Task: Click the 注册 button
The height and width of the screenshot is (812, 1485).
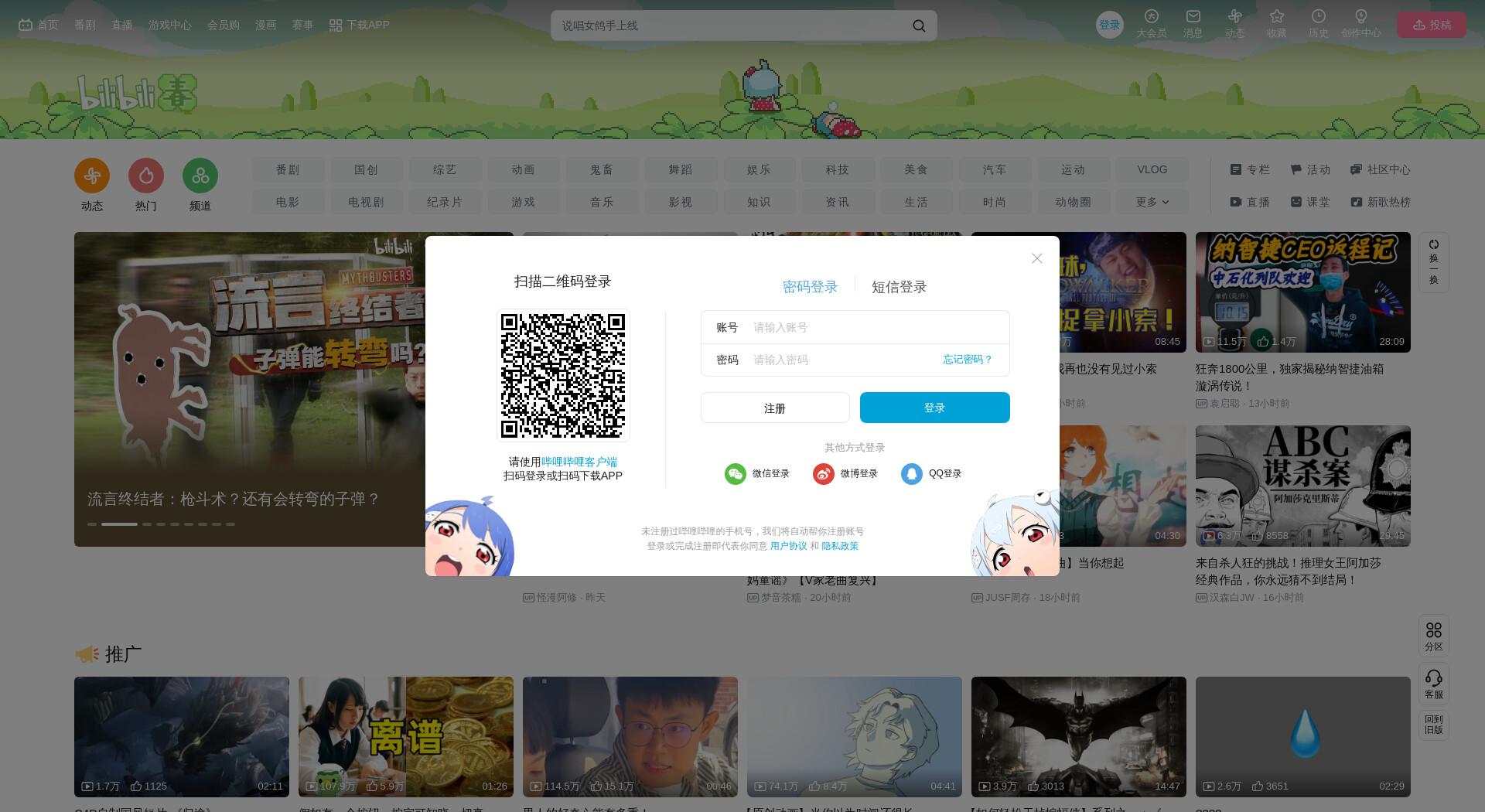Action: click(775, 408)
